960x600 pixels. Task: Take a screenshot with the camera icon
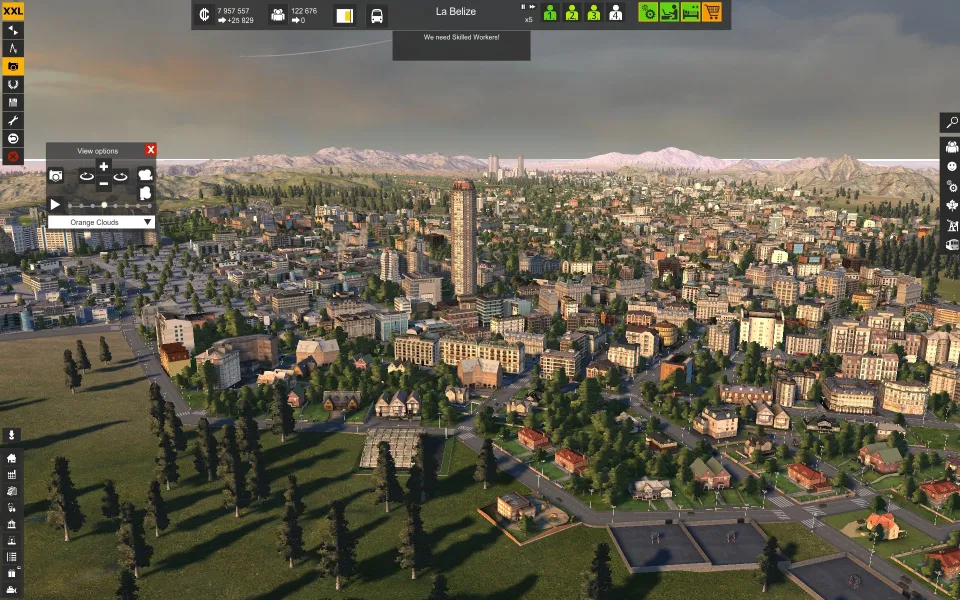(x=56, y=175)
